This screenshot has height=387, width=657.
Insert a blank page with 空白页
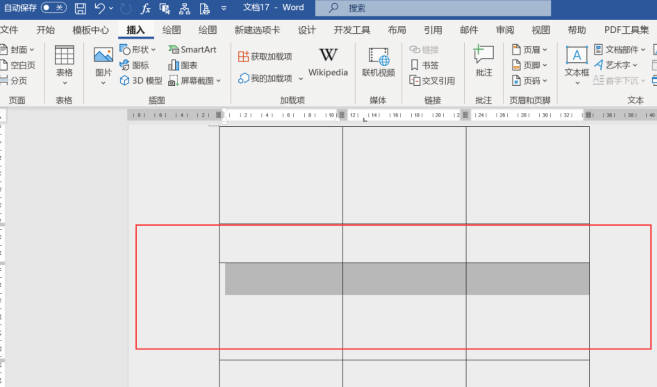[18, 65]
